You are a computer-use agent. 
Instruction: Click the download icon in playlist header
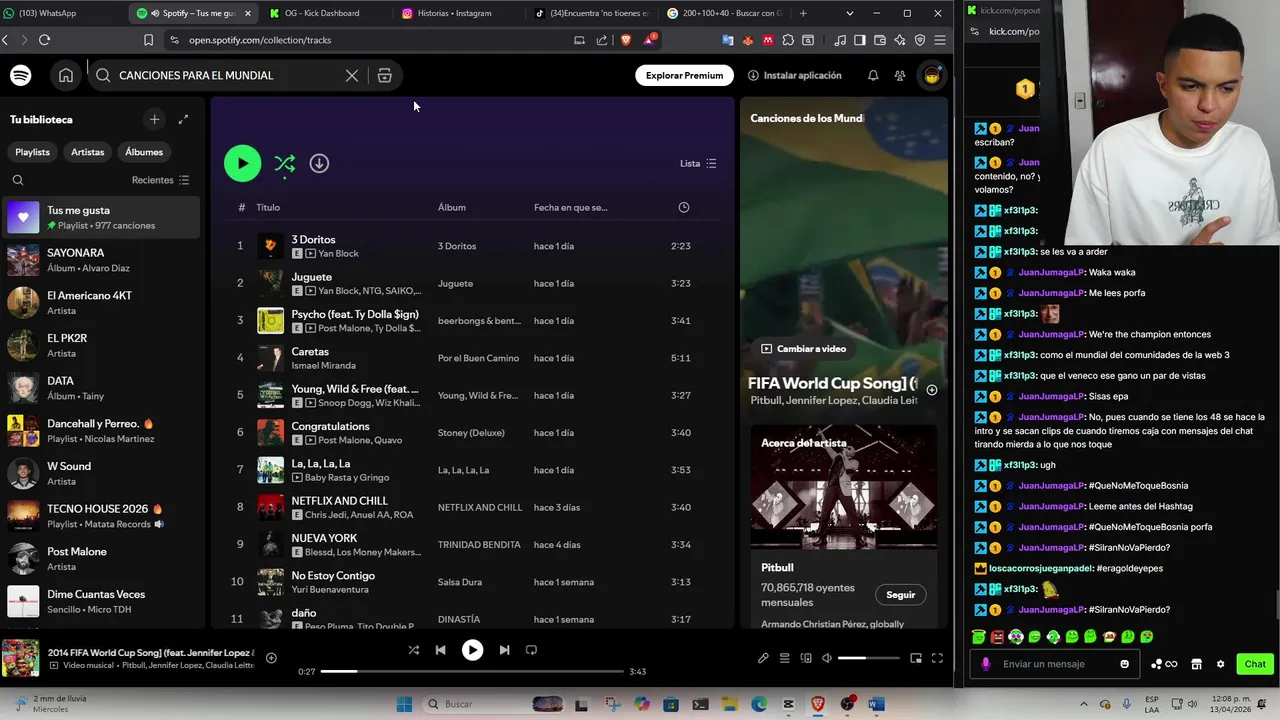(x=319, y=163)
